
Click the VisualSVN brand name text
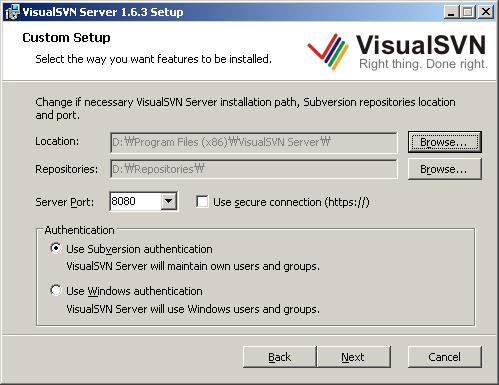421,45
